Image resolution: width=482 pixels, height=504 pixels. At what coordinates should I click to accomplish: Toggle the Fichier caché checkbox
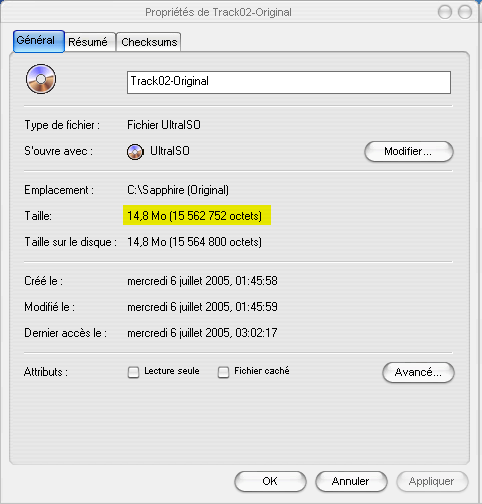click(x=223, y=372)
